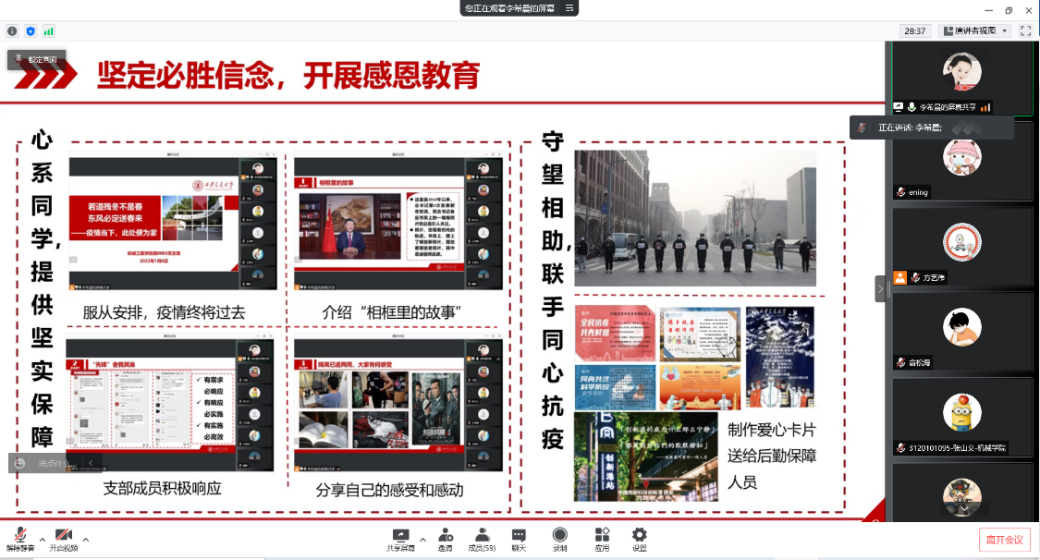Viewport: 1040px width, 560px height.
Task: Open the chat panel
Action: coord(519,538)
